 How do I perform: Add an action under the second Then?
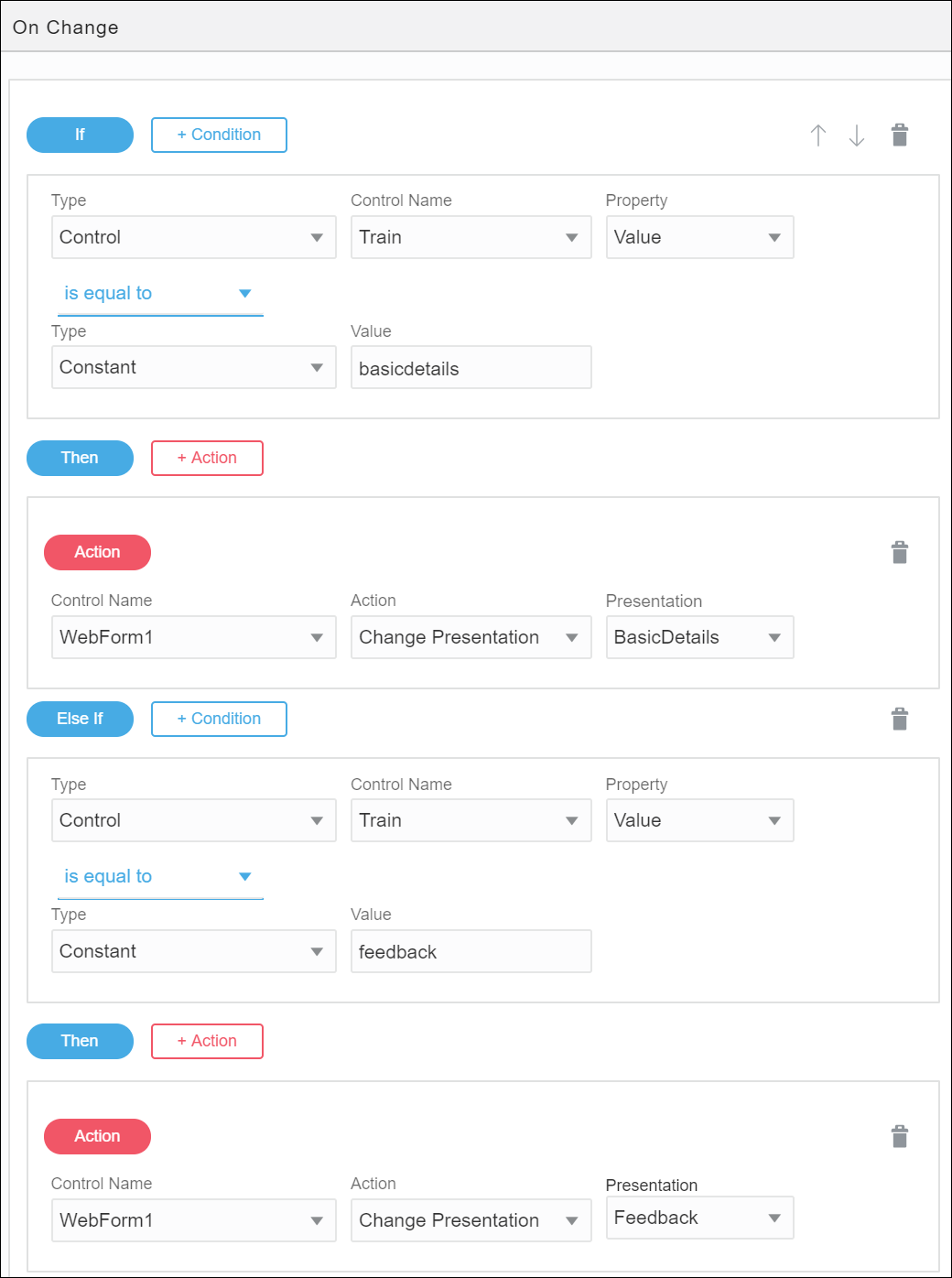[207, 1041]
